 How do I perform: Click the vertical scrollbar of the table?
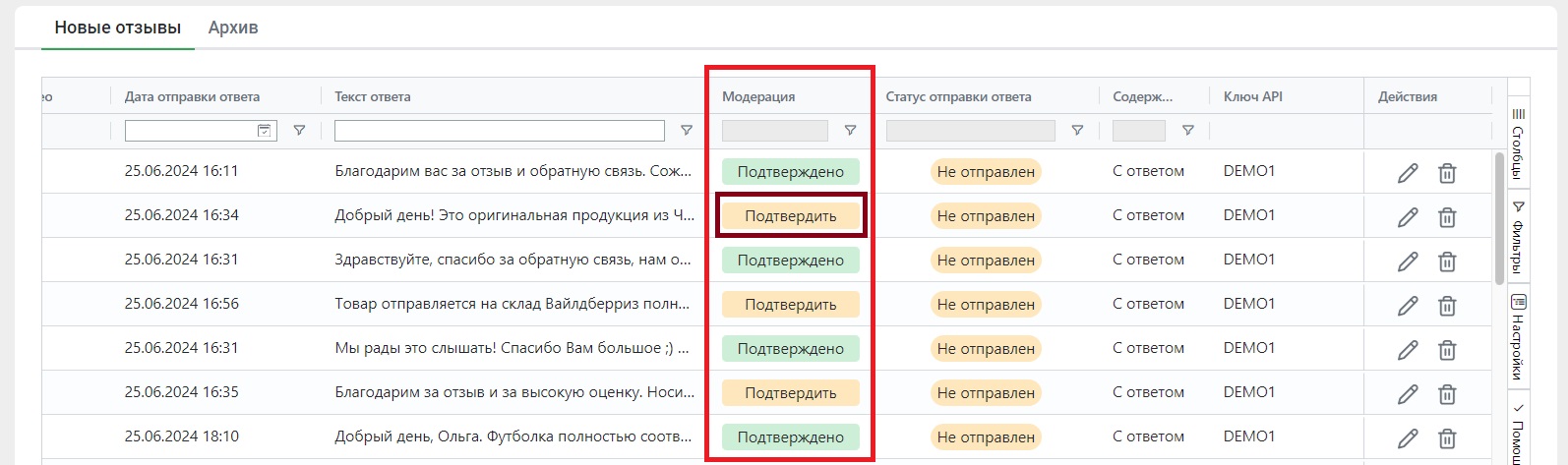1499,218
